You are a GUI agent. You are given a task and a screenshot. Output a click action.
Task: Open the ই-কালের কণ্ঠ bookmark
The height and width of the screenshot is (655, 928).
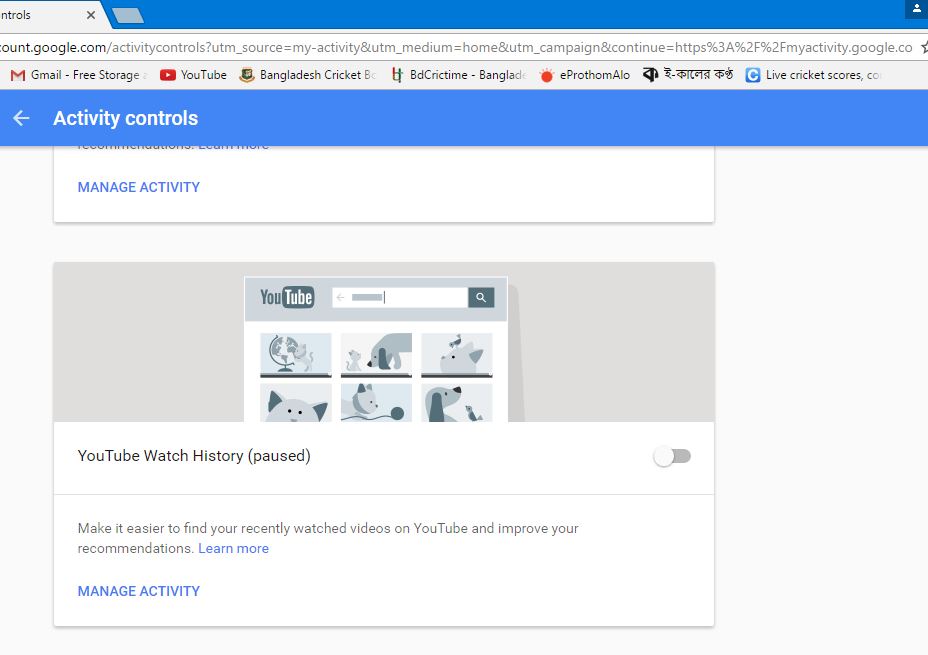(688, 75)
